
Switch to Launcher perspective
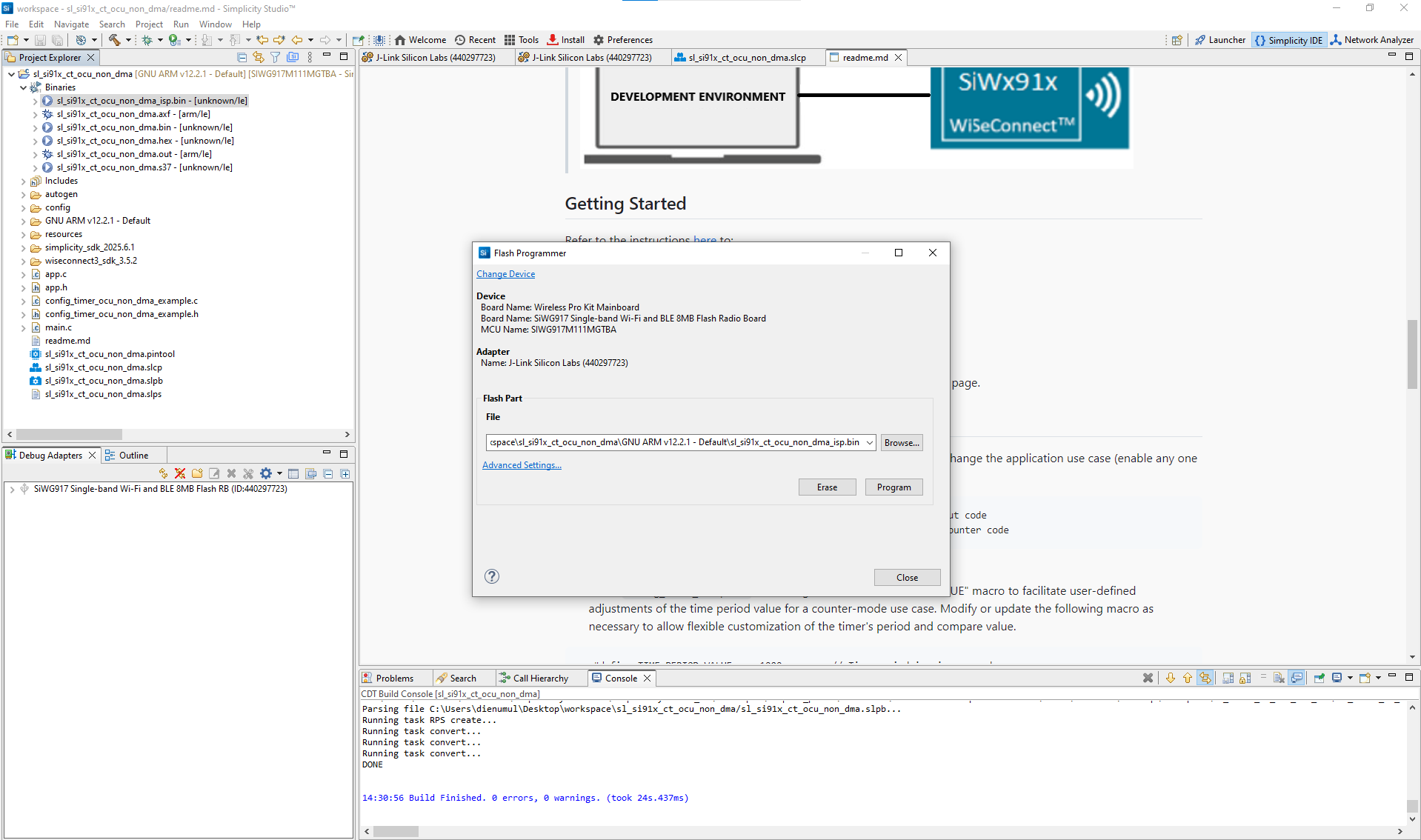pyautogui.click(x=1220, y=40)
